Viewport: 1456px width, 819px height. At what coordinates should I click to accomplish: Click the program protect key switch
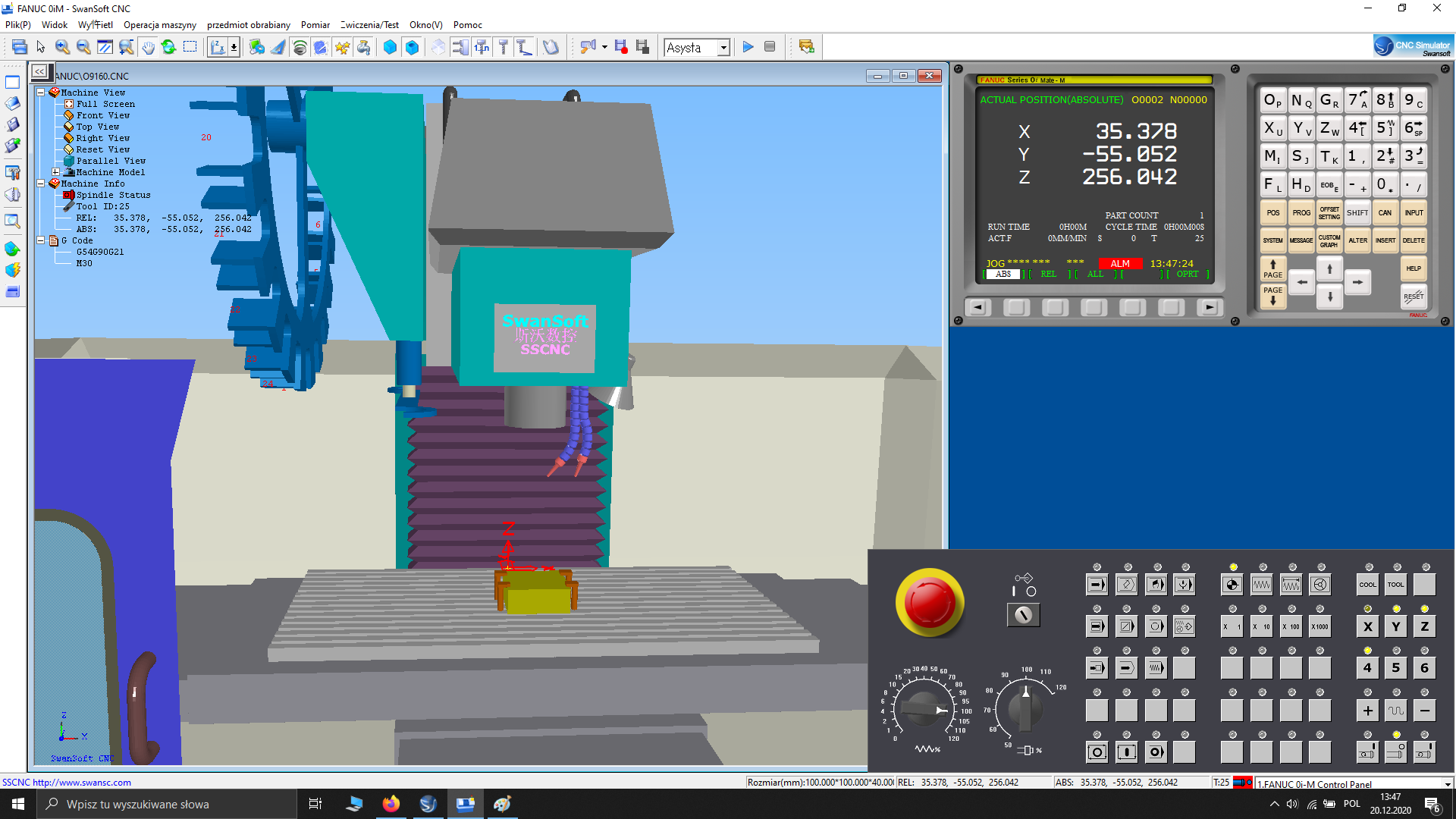[x=1023, y=614]
